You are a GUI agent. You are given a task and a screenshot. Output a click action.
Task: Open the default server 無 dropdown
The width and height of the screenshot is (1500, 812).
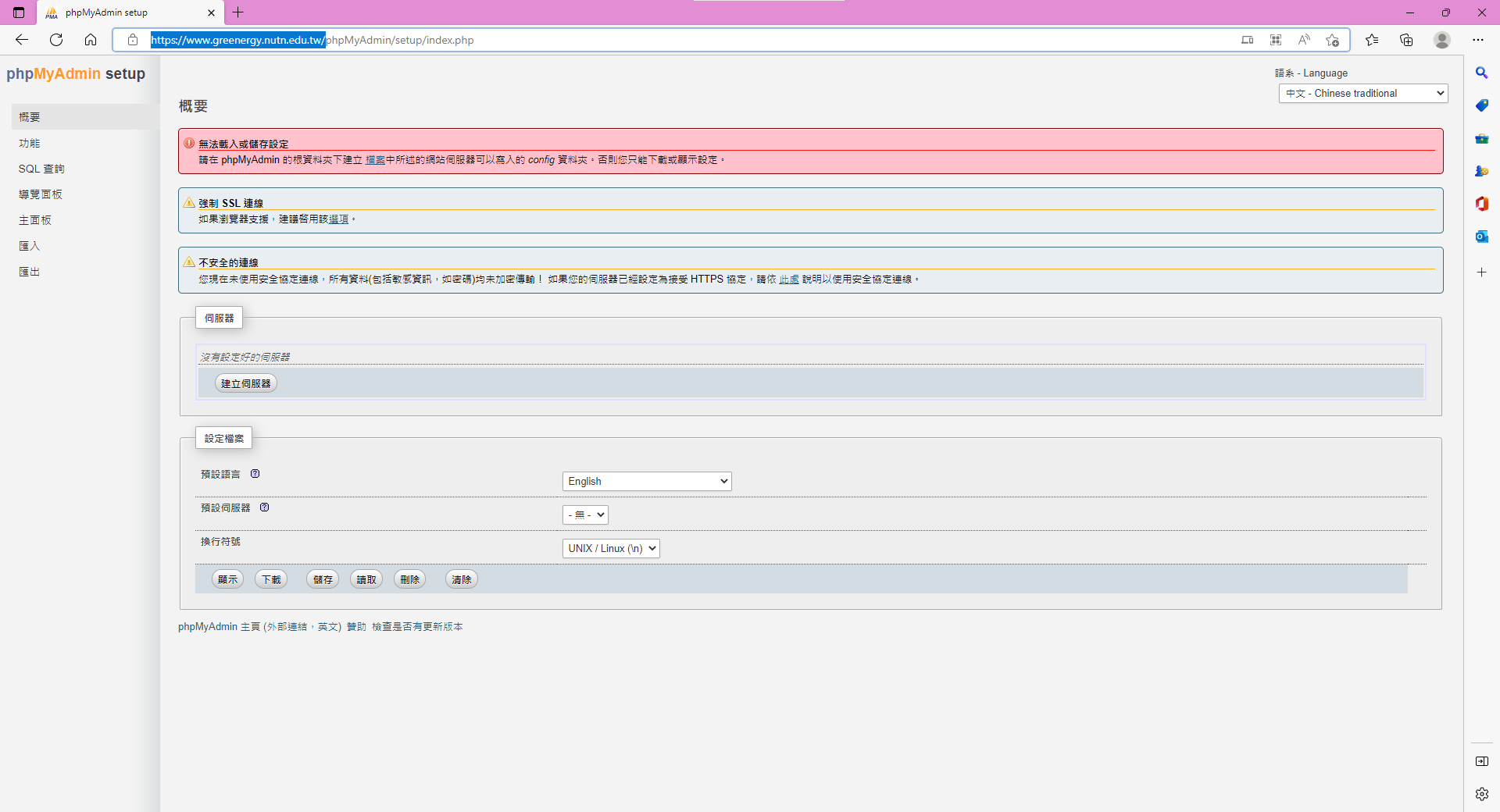point(585,515)
